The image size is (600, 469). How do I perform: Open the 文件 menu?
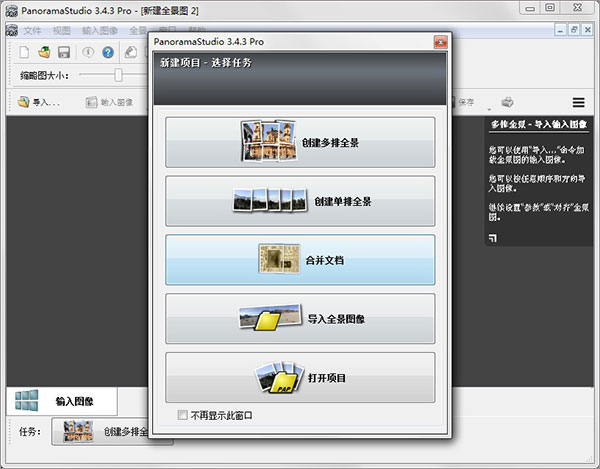[x=32, y=31]
